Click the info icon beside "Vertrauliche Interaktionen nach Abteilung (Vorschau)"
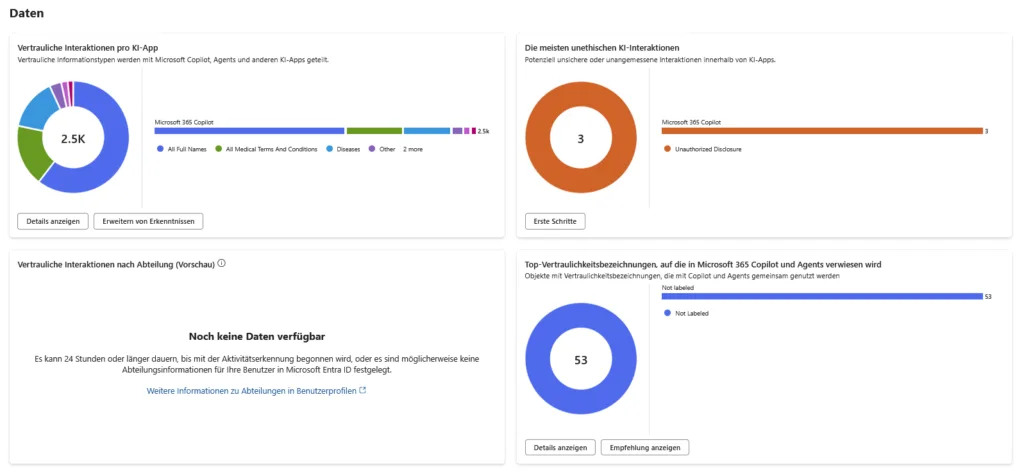 221,264
